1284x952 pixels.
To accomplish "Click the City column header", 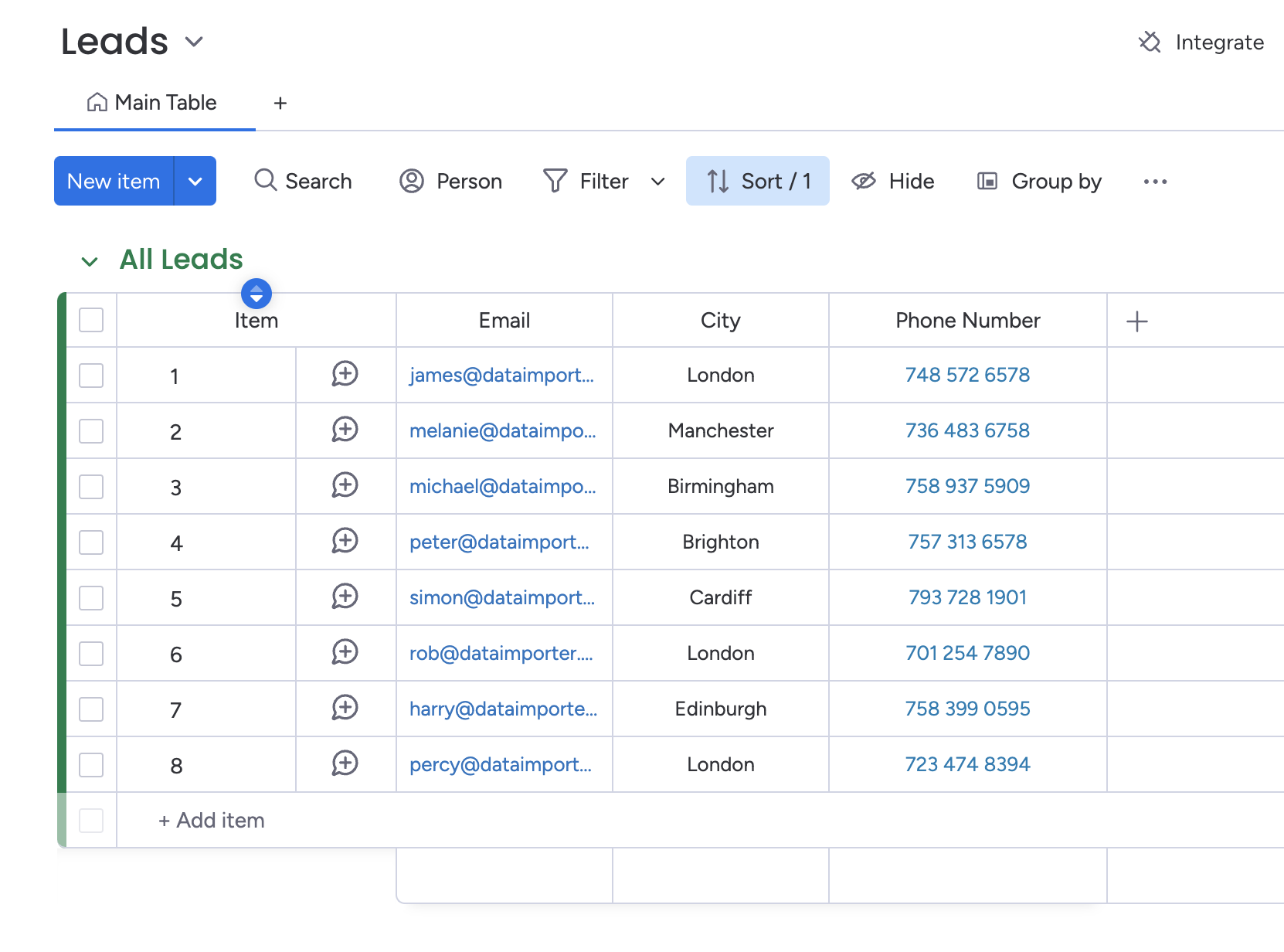I will click(721, 320).
